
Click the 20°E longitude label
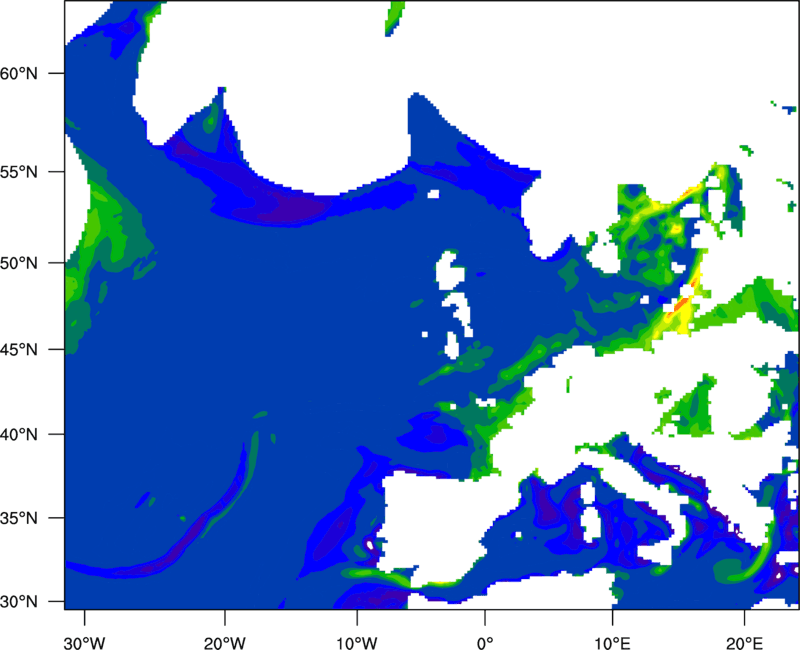[744, 643]
